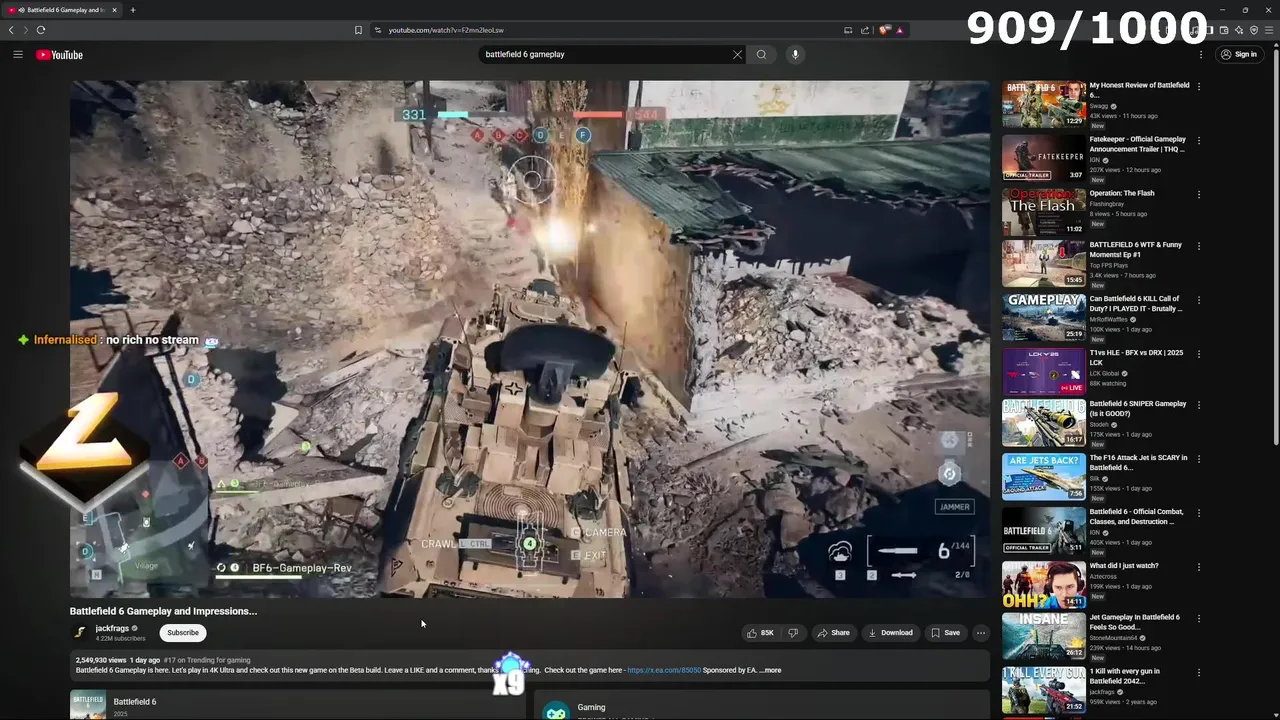Save the video to a playlist

[x=945, y=632]
